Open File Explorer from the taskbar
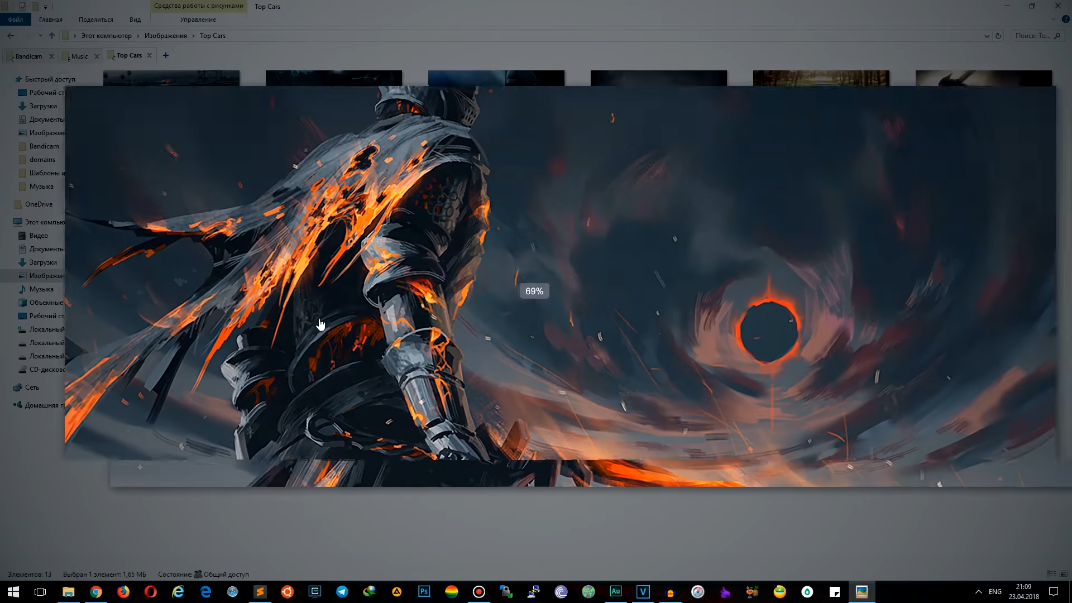Screen dimensions: 1072x603 click(x=68, y=591)
